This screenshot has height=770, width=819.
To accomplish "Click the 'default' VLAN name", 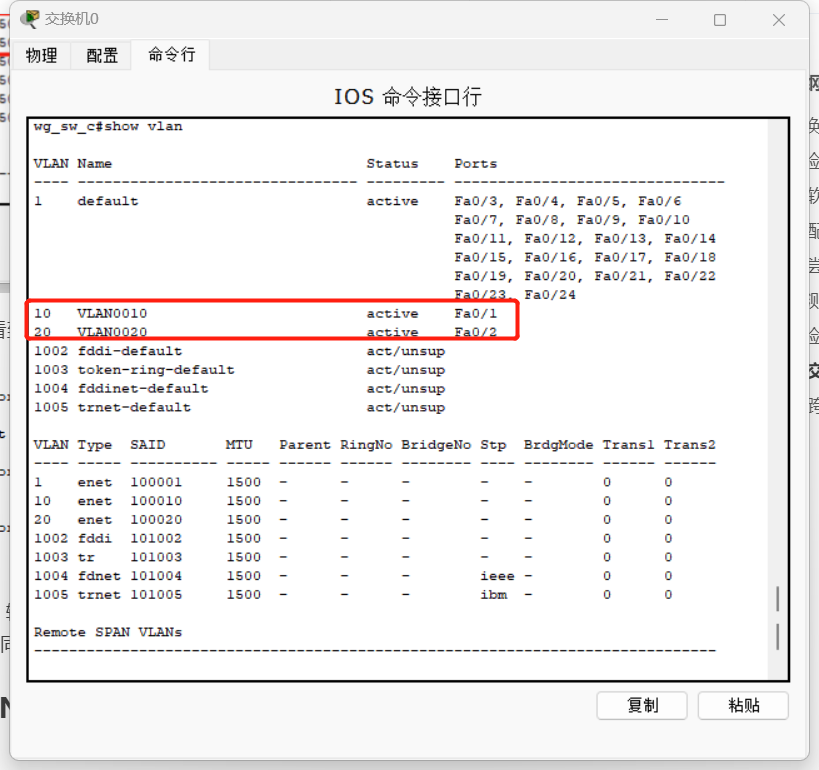I will click(x=108, y=201).
